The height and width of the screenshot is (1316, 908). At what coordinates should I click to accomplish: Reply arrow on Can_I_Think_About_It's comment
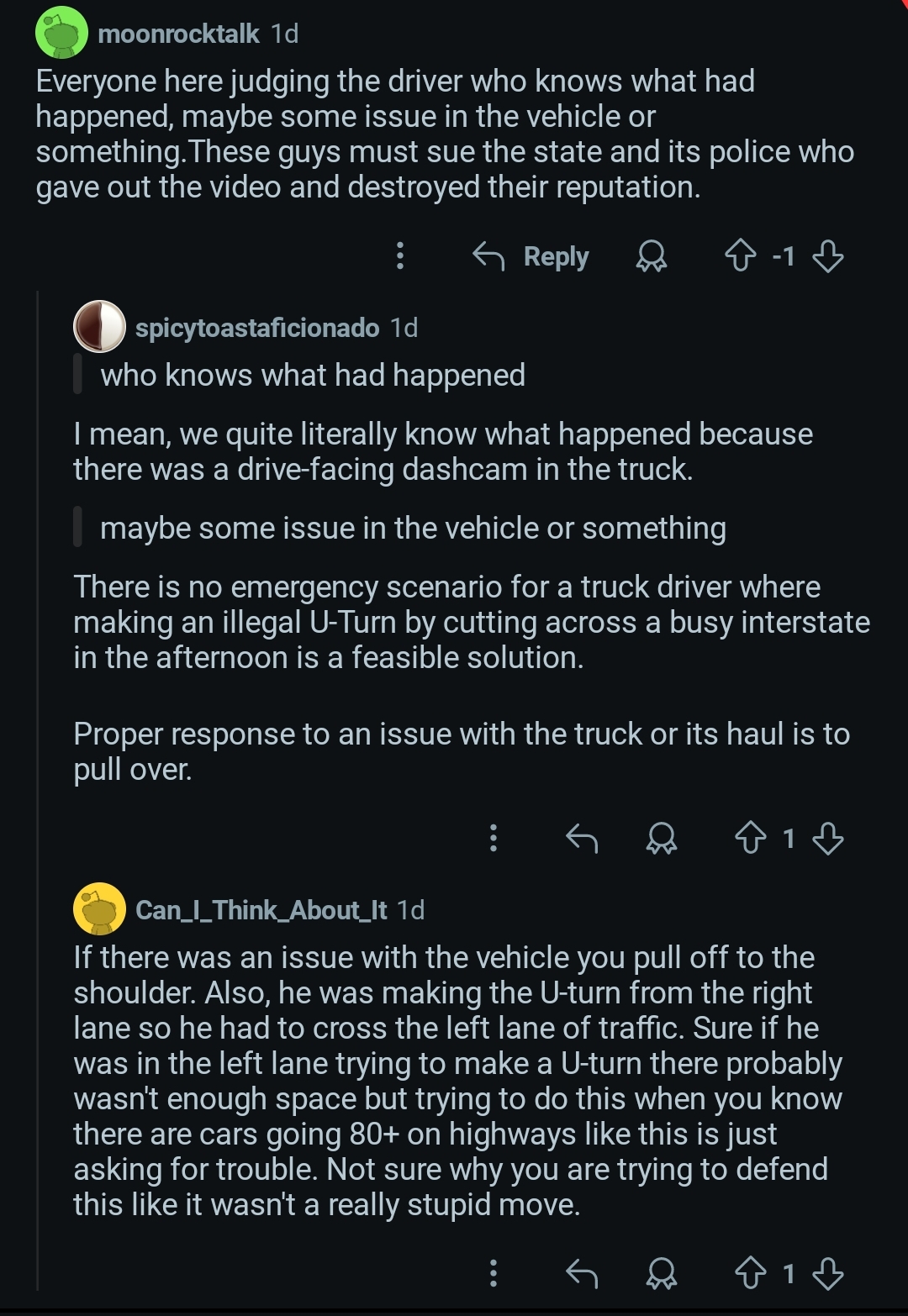click(x=581, y=1274)
